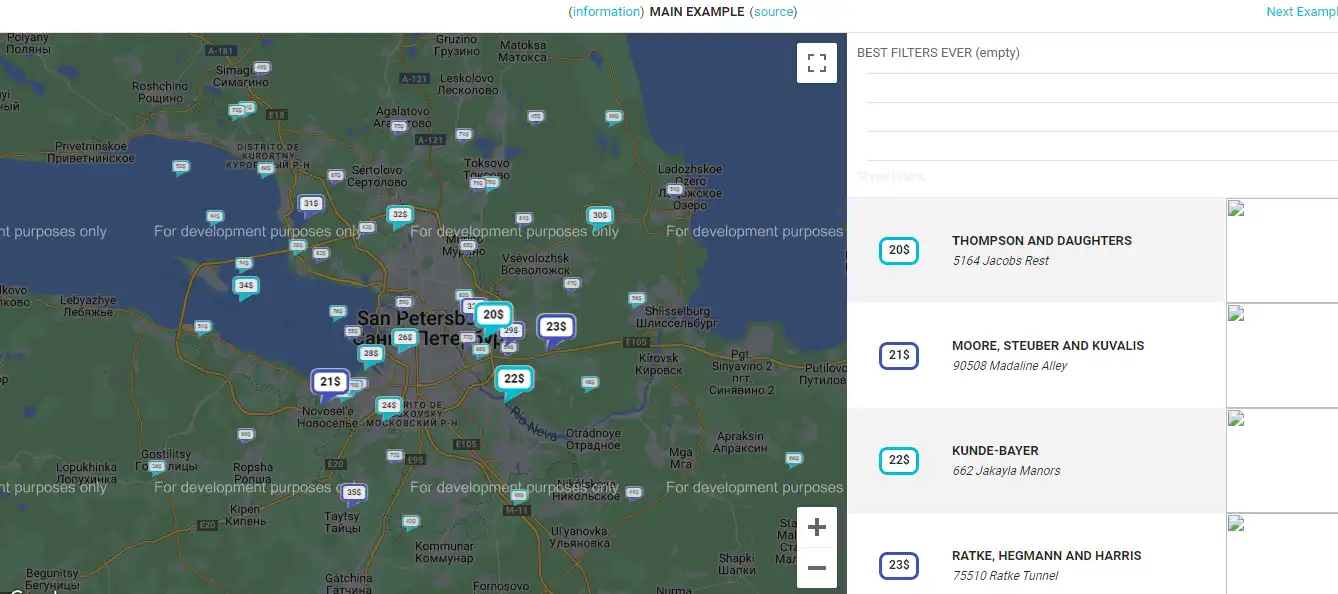Select the 23$ price marker on the map
Image resolution: width=1338 pixels, height=594 pixels.
coord(556,326)
